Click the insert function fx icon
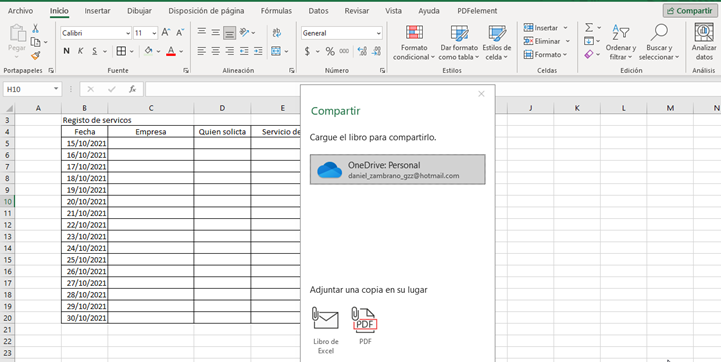The height and width of the screenshot is (362, 721). [132, 89]
